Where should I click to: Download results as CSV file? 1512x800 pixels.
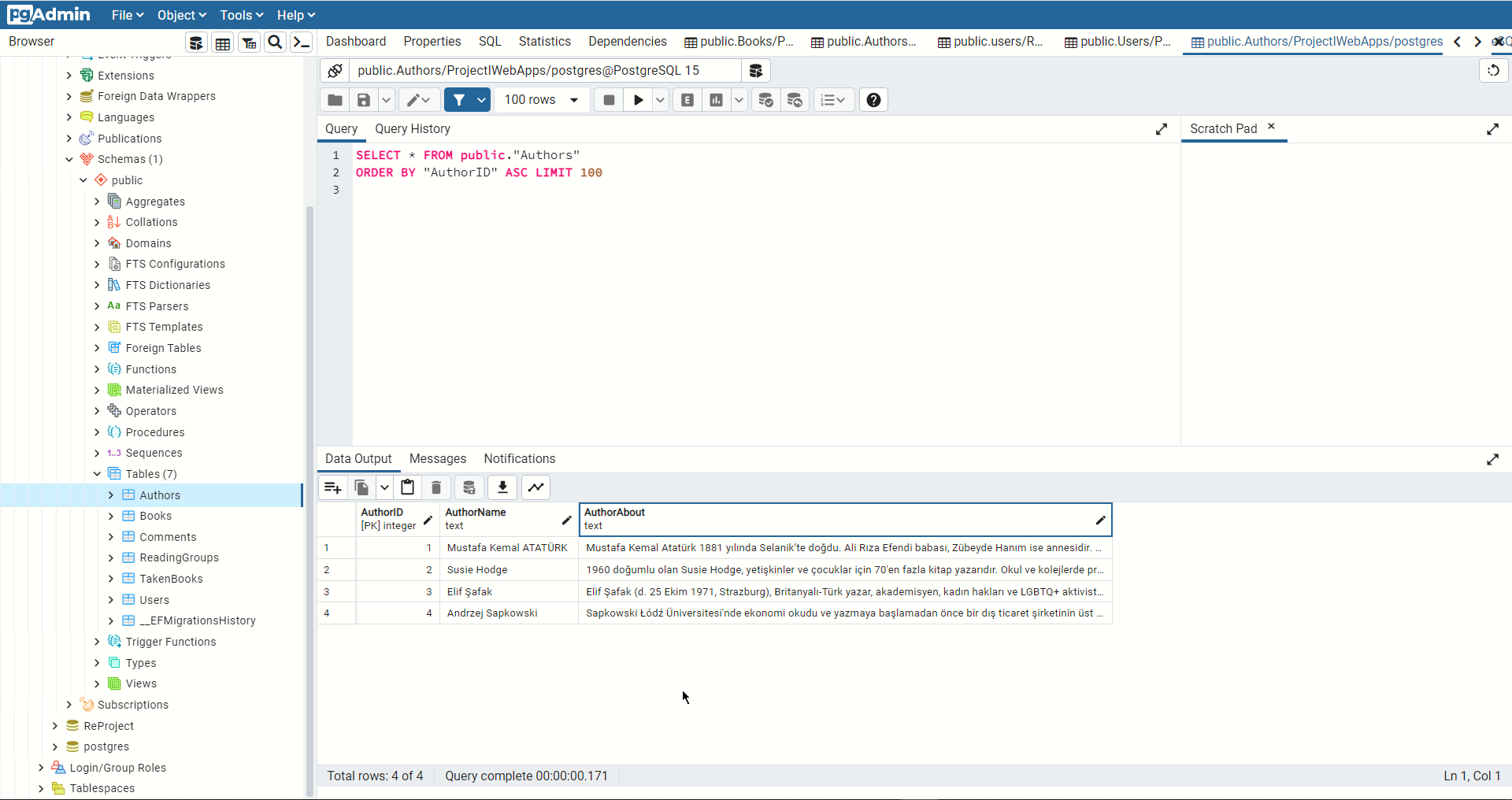(x=502, y=487)
